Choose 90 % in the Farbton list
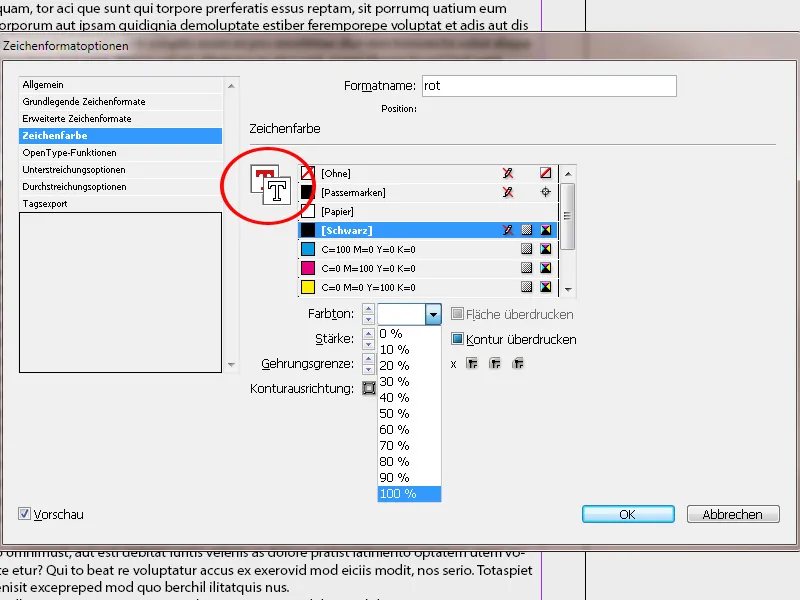800x600 pixels. (409, 478)
